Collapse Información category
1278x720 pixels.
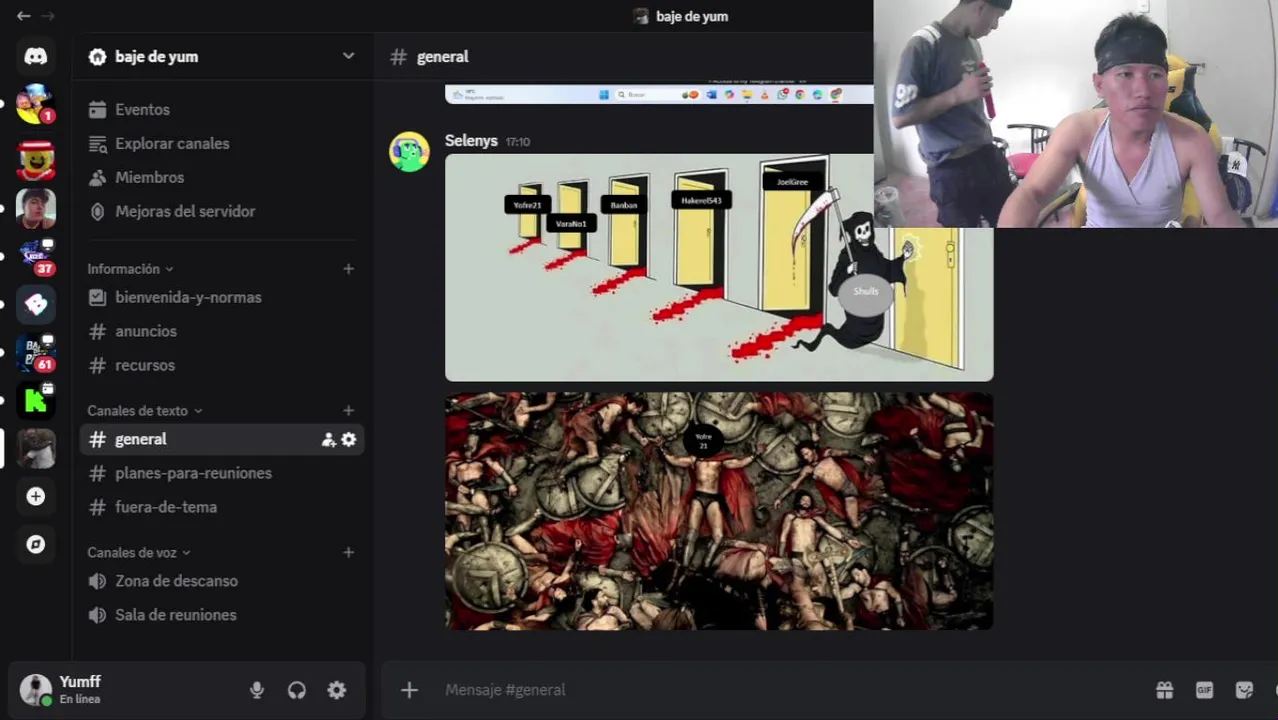(130, 269)
